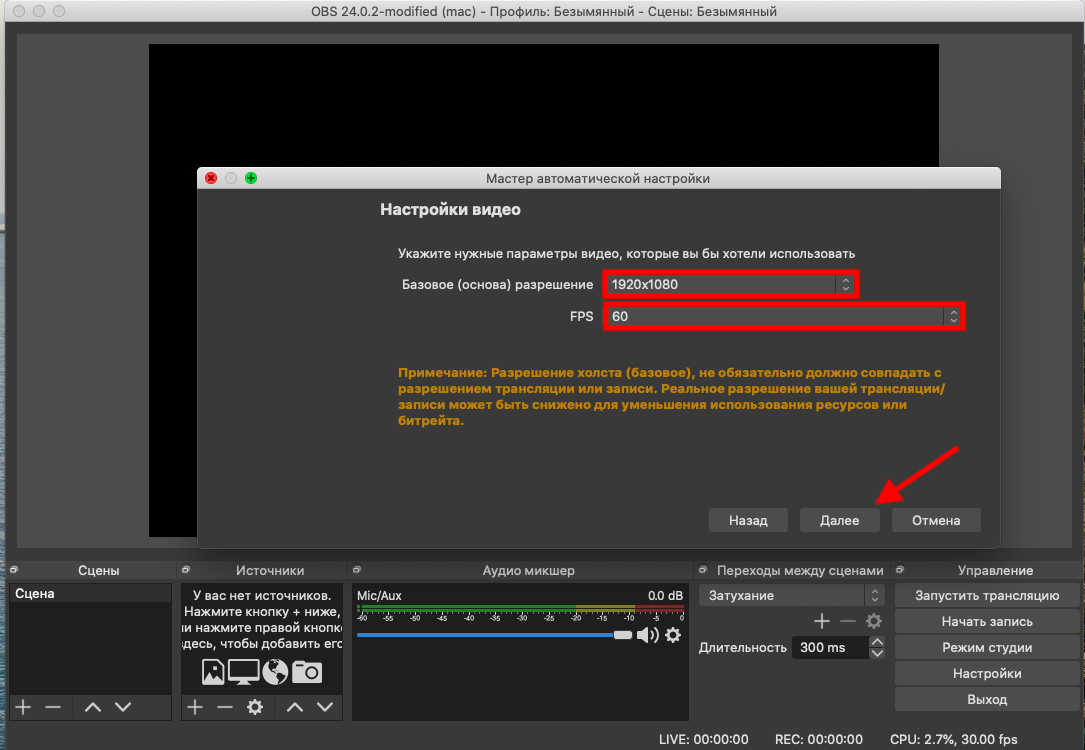Click the LIVE: 00:00:00 status text
The height and width of the screenshot is (750, 1085).
click(703, 739)
